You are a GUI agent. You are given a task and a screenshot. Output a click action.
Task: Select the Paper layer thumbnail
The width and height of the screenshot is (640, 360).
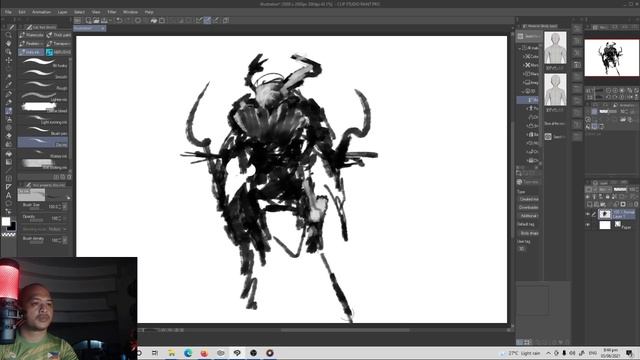[x=605, y=225]
